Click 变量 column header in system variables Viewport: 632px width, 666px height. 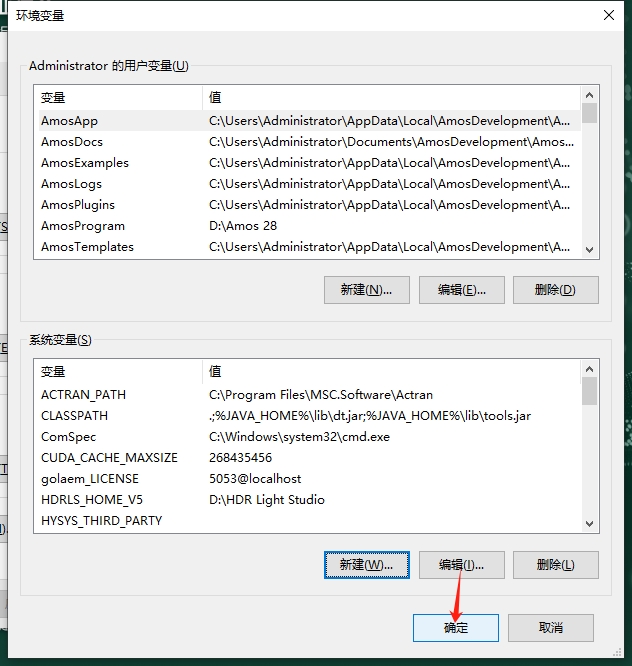tap(120, 372)
